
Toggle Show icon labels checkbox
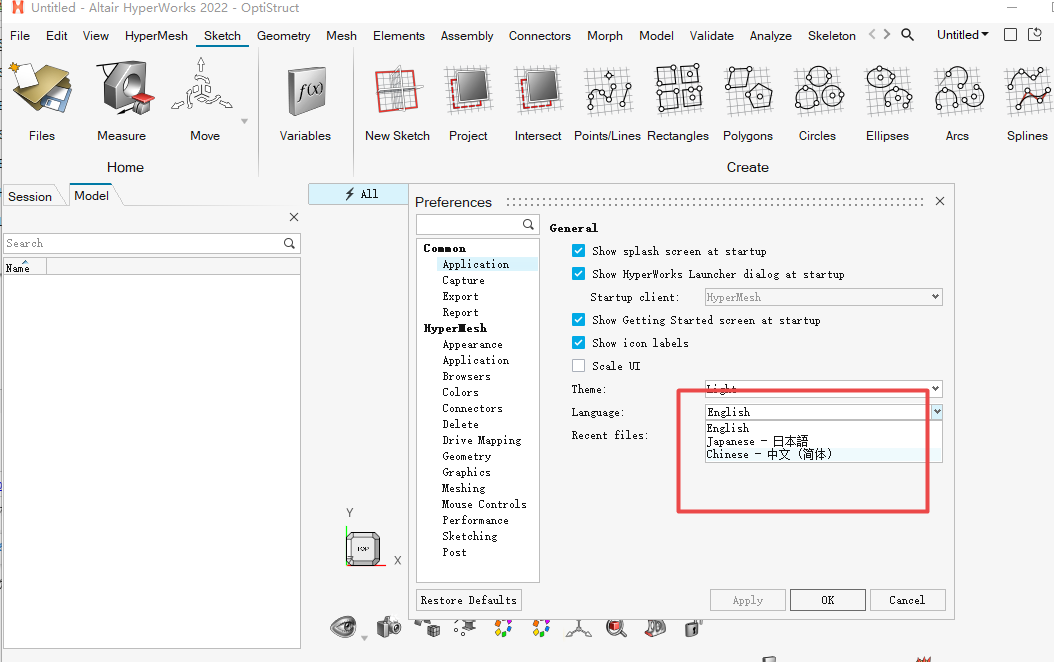click(578, 343)
